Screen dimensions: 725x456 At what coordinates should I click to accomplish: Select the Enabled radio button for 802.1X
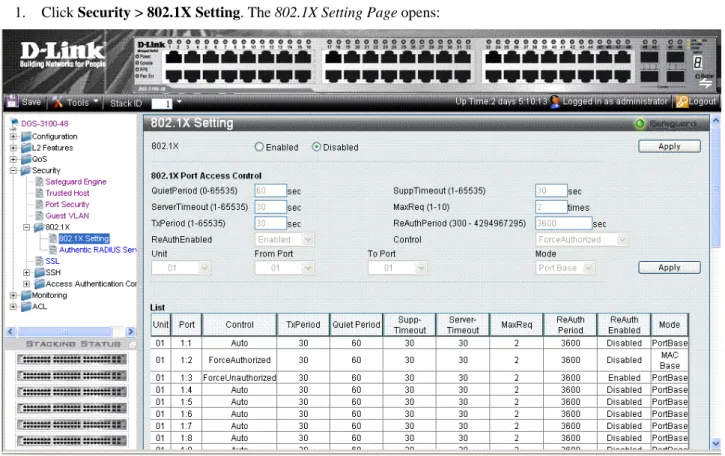pyautogui.click(x=259, y=147)
